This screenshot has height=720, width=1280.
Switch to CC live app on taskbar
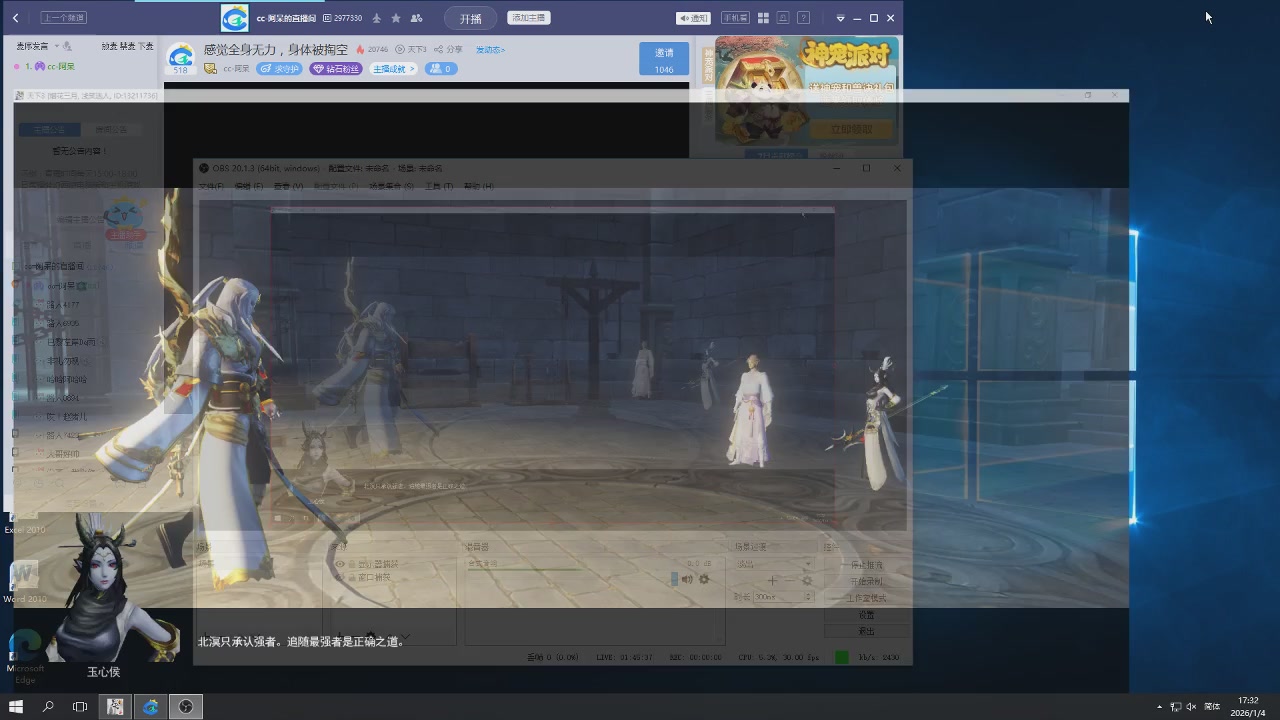(150, 707)
